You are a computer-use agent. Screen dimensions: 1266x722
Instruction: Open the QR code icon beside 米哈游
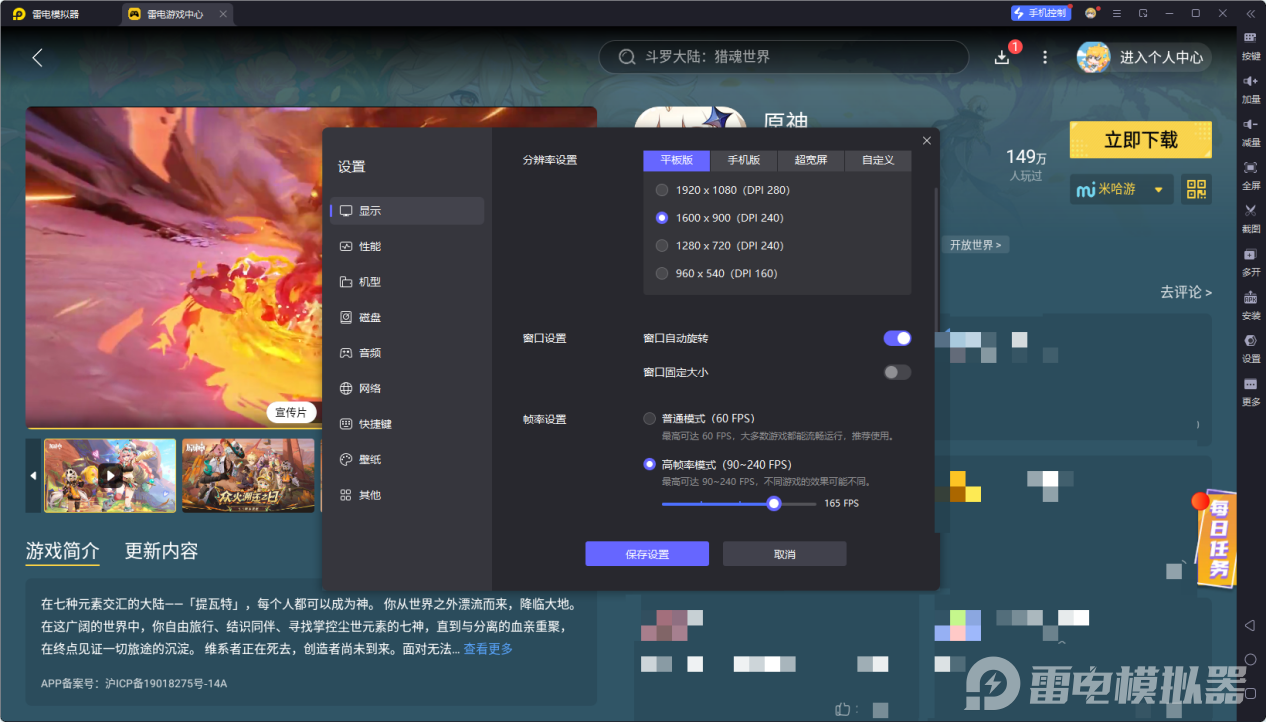(1195, 189)
